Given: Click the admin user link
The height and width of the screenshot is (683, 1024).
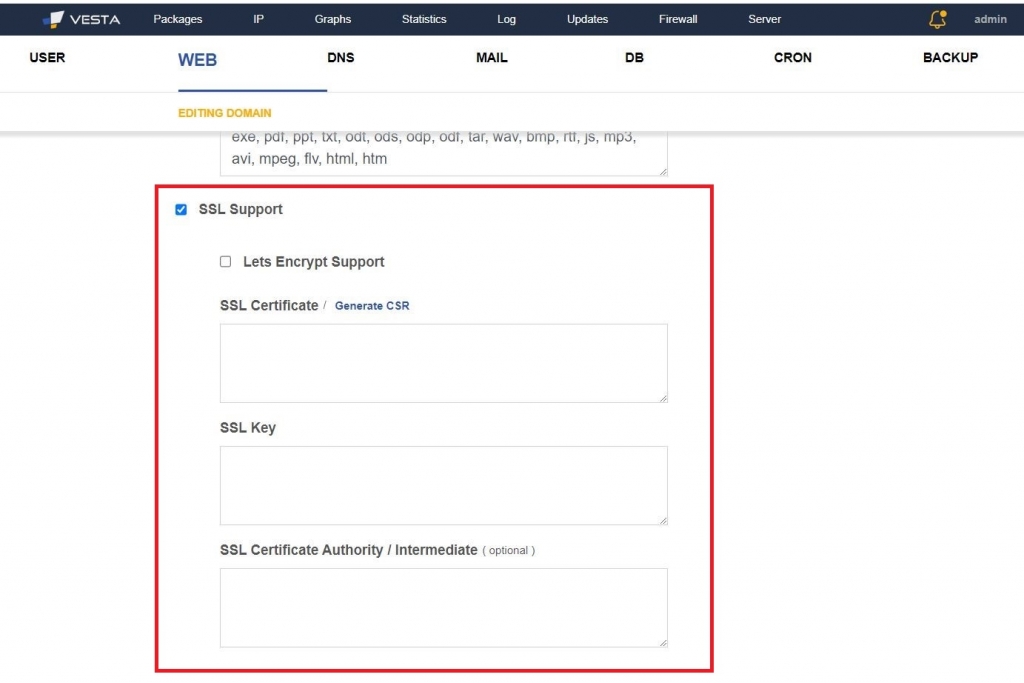Looking at the screenshot, I should tap(990, 19).
